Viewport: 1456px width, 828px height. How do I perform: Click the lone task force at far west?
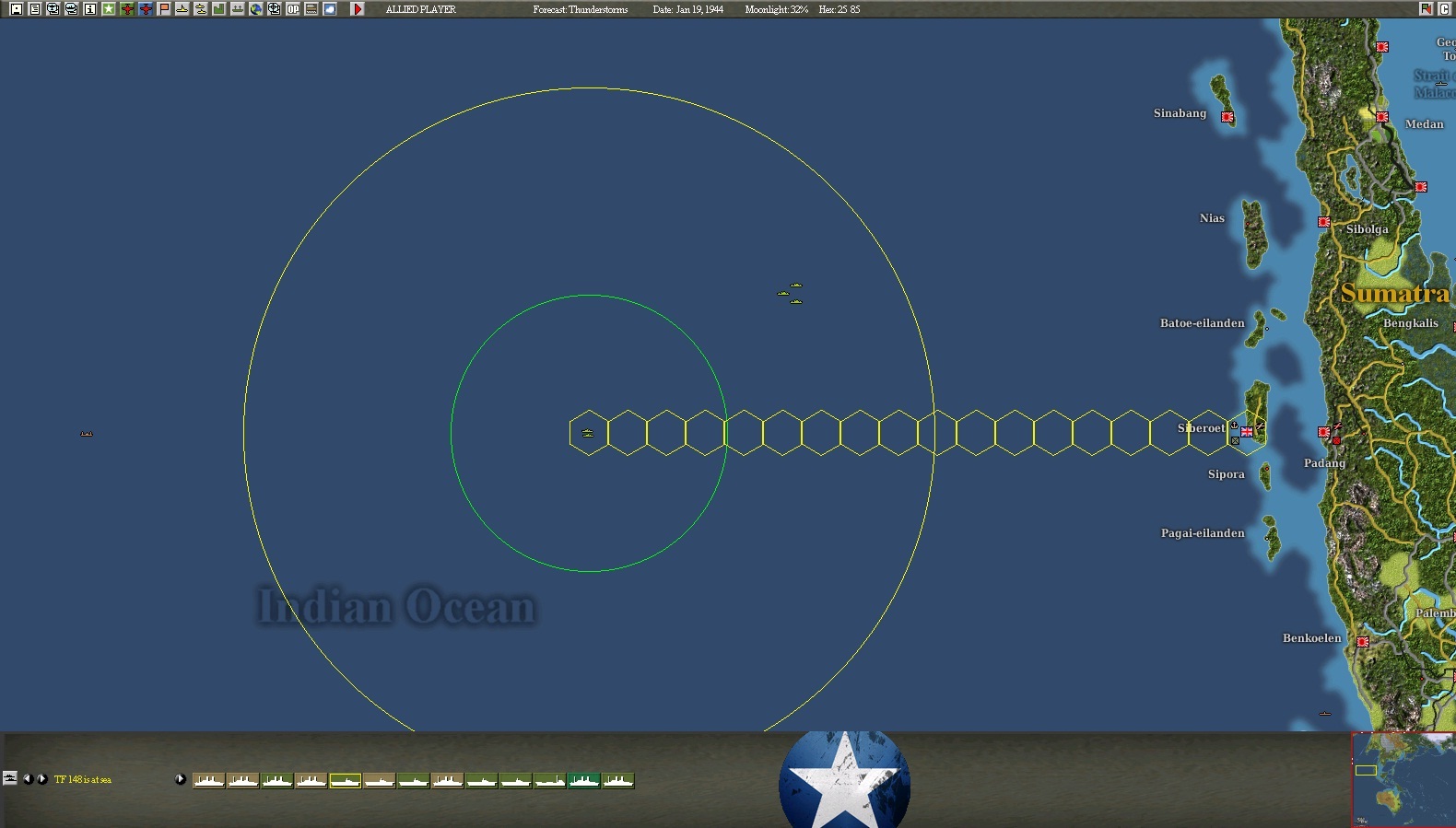pos(87,434)
